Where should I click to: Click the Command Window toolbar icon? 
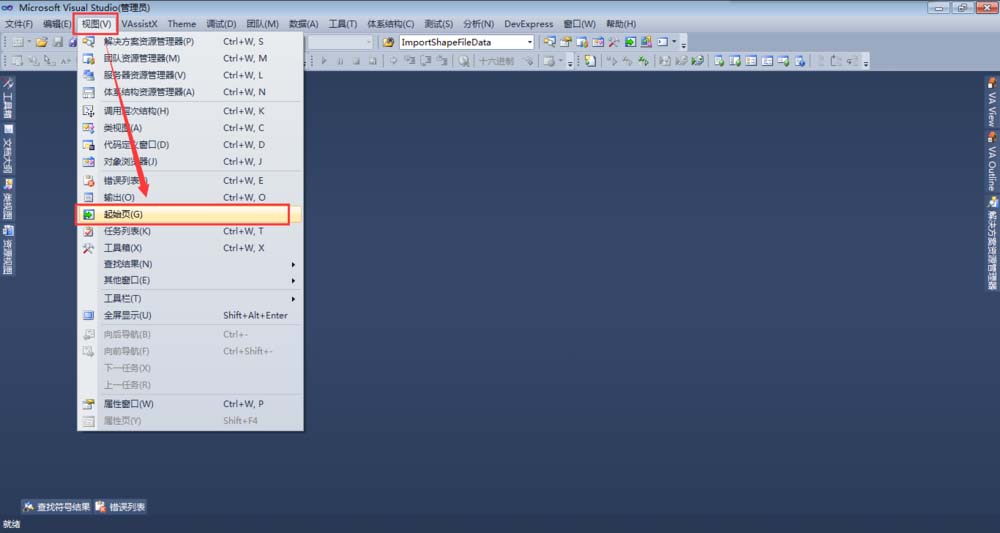[x=663, y=43]
